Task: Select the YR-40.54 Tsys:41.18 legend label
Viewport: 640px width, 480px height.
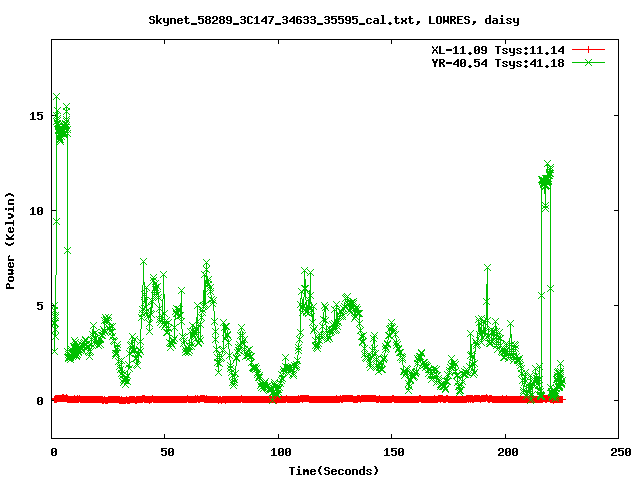Action: click(498, 63)
